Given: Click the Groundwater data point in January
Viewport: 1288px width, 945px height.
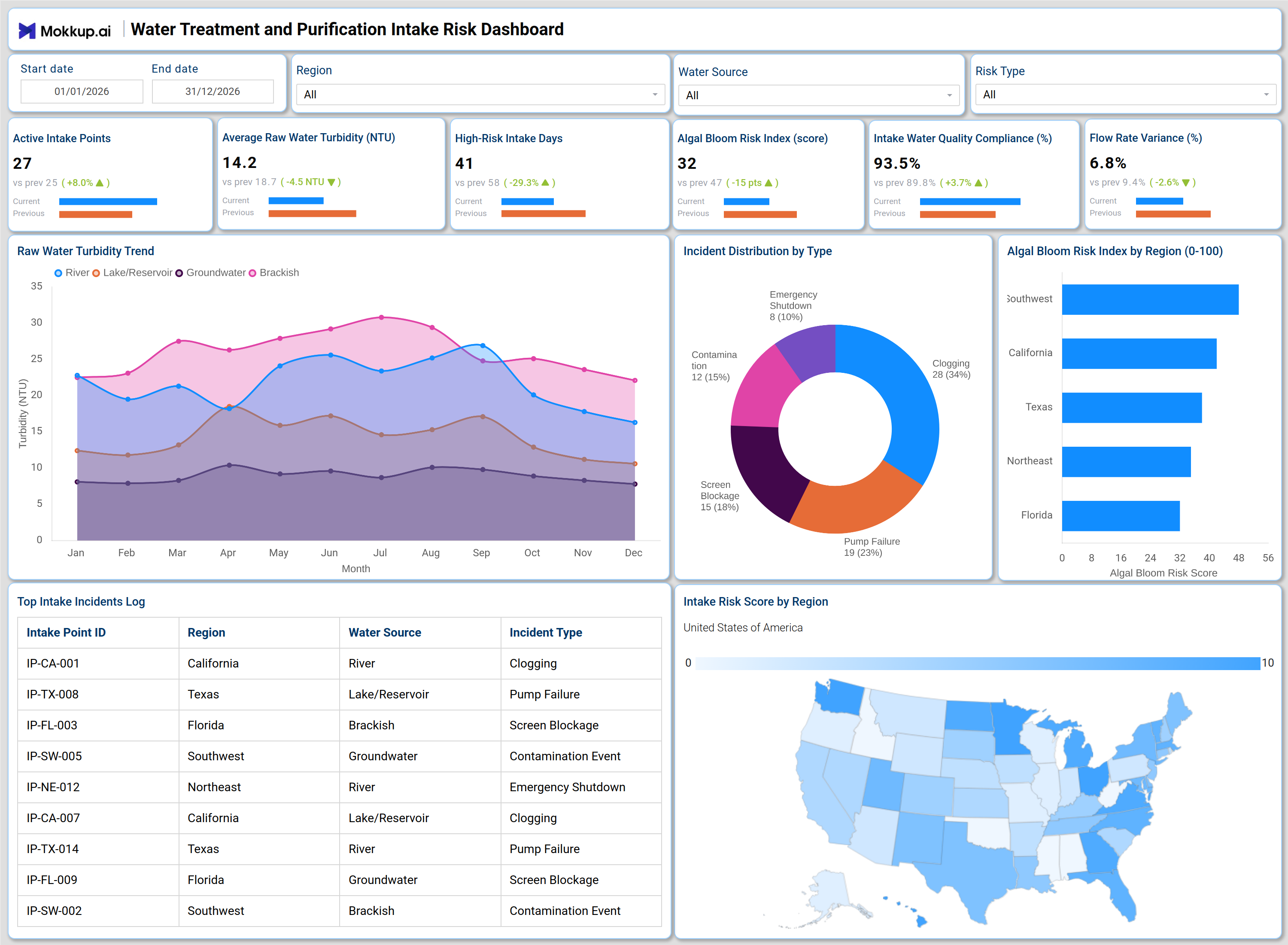Looking at the screenshot, I should point(77,482).
